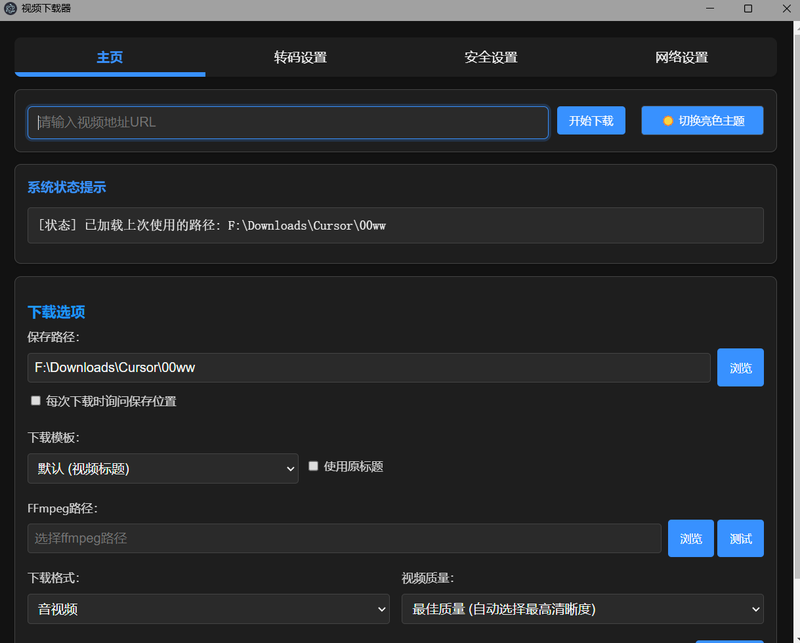This screenshot has height=643, width=800.
Task: Check the 使用原标题 checkbox
Action: [x=313, y=466]
